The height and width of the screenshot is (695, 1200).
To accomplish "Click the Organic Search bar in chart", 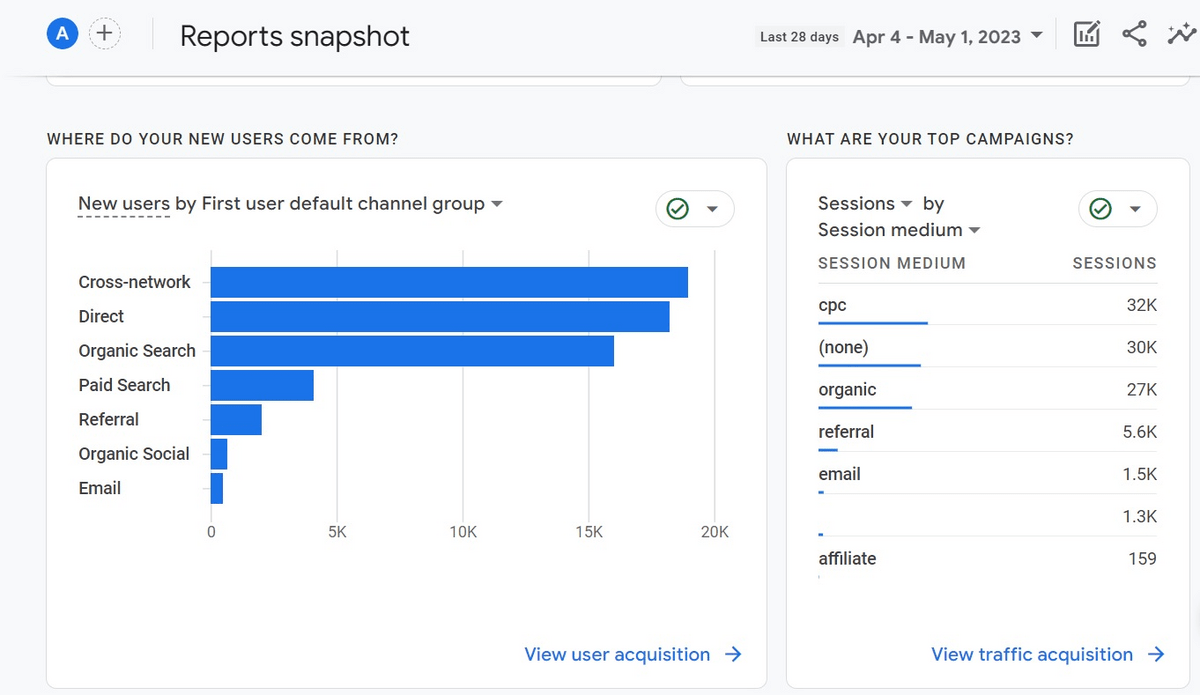I will point(412,351).
